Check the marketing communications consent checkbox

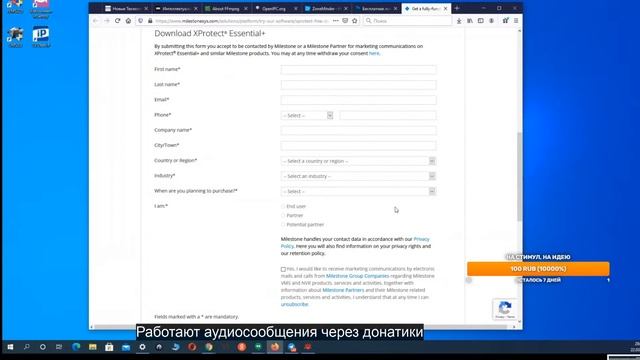(x=283, y=269)
